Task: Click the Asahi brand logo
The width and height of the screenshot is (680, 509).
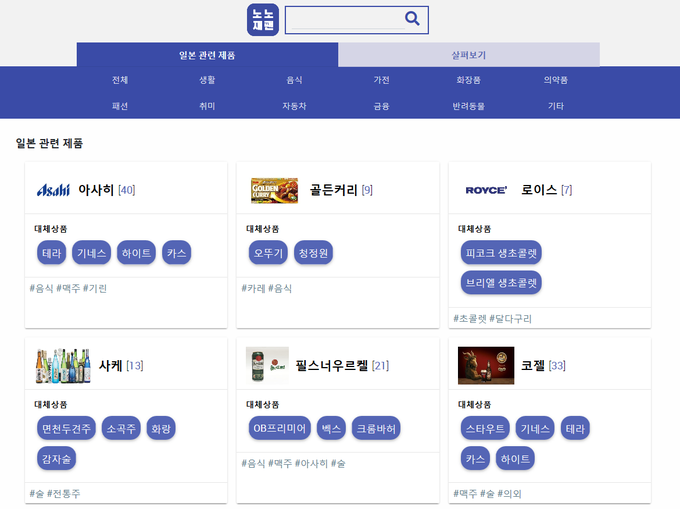Action: tap(53, 190)
